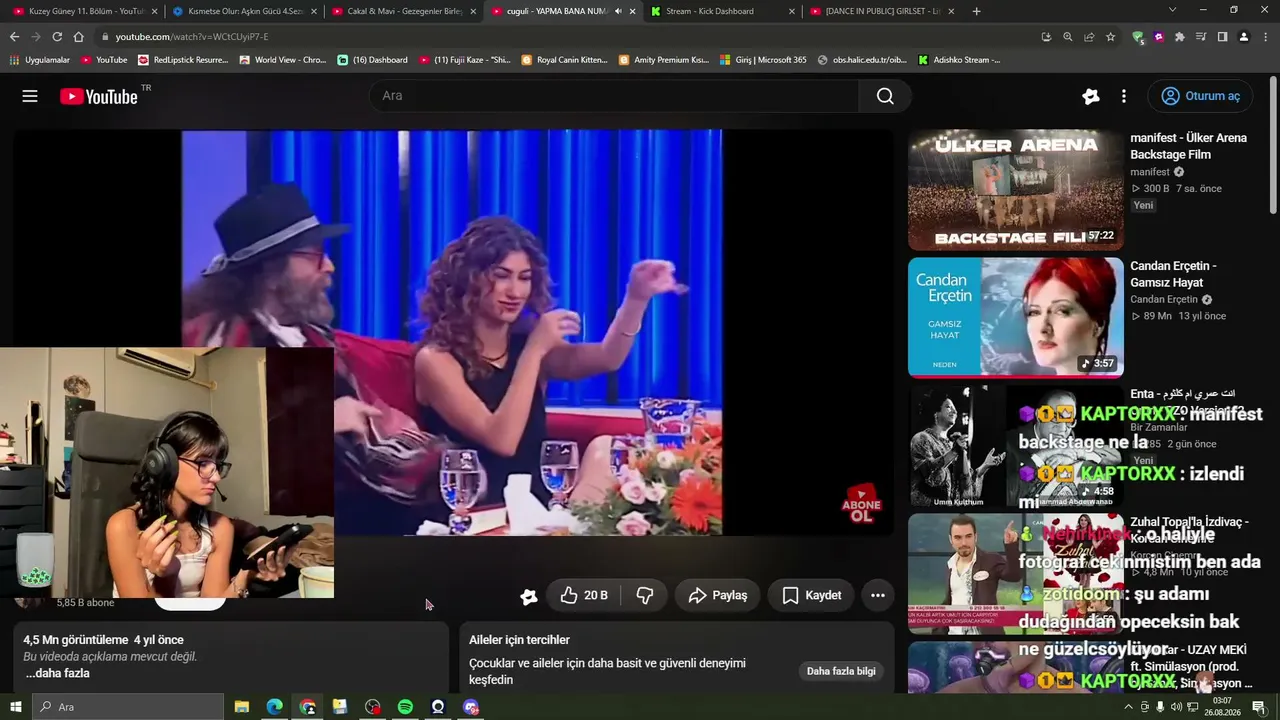
Task: Share this page using the address bar icon
Action: (1089, 37)
